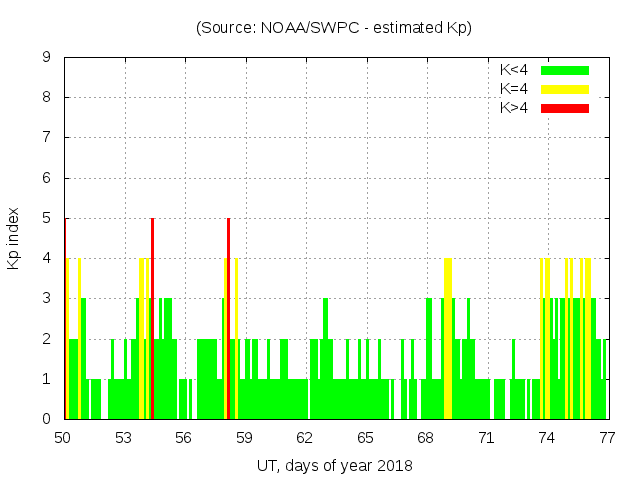
Task: Click the NOAA/SWPC source title text
Action: pos(334,28)
